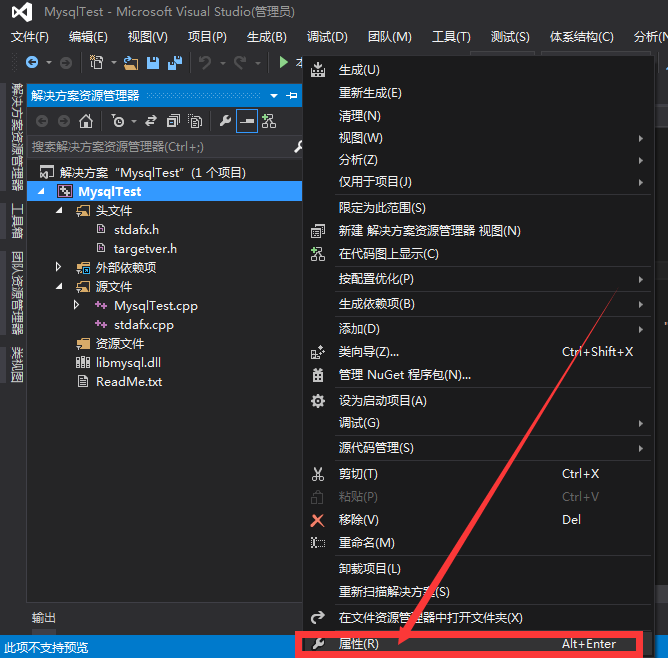
Task: Pin the Solution Explorer panel
Action: 292,95
